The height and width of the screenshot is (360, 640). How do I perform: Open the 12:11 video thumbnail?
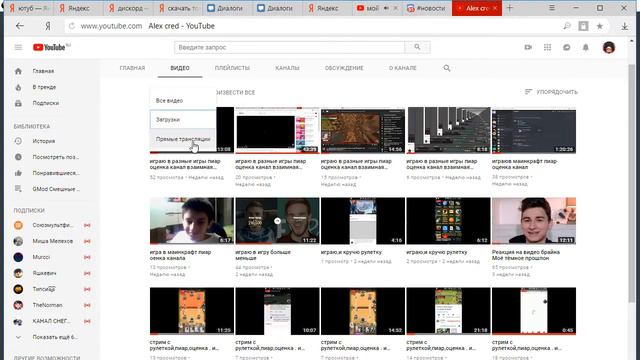tap(534, 221)
